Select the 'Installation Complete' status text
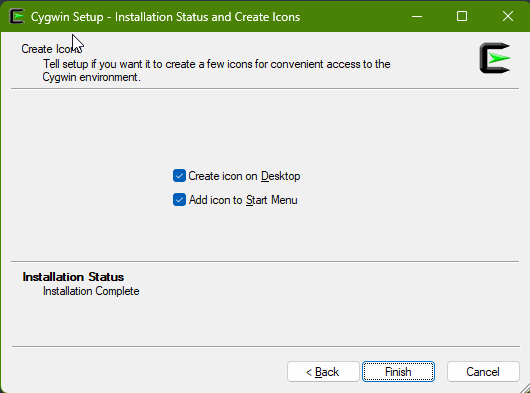 [x=91, y=291]
